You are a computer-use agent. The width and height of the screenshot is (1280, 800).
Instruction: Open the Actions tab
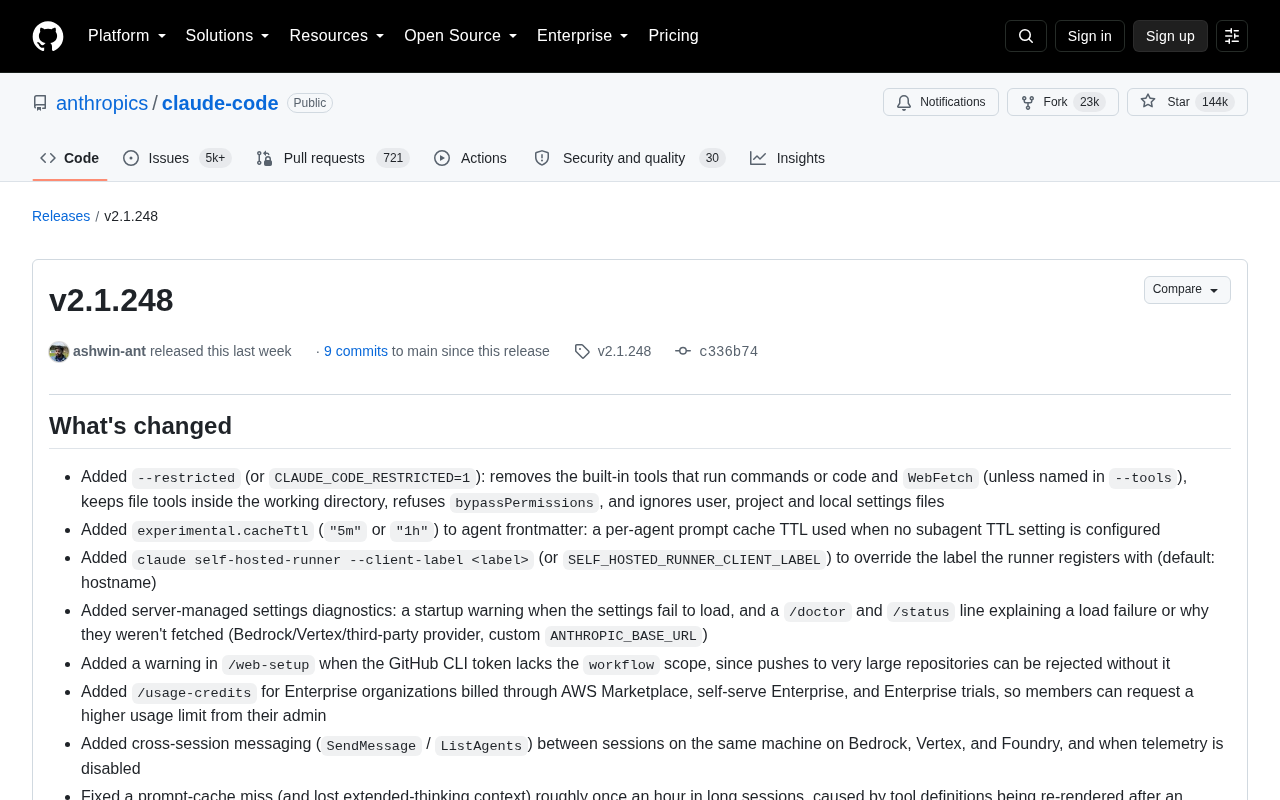click(470, 158)
